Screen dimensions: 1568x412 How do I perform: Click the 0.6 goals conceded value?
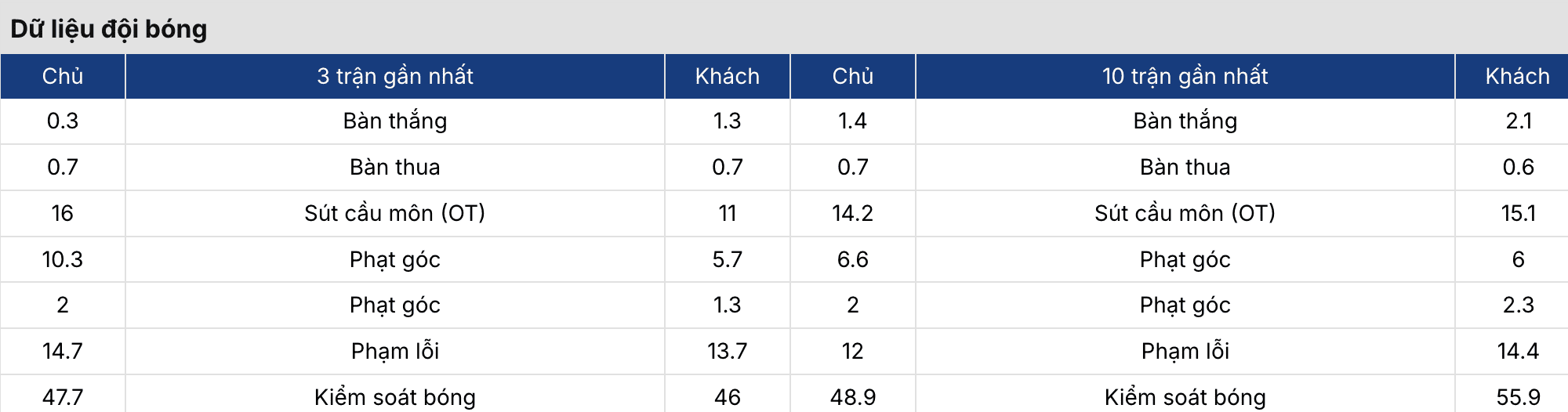(x=1518, y=167)
